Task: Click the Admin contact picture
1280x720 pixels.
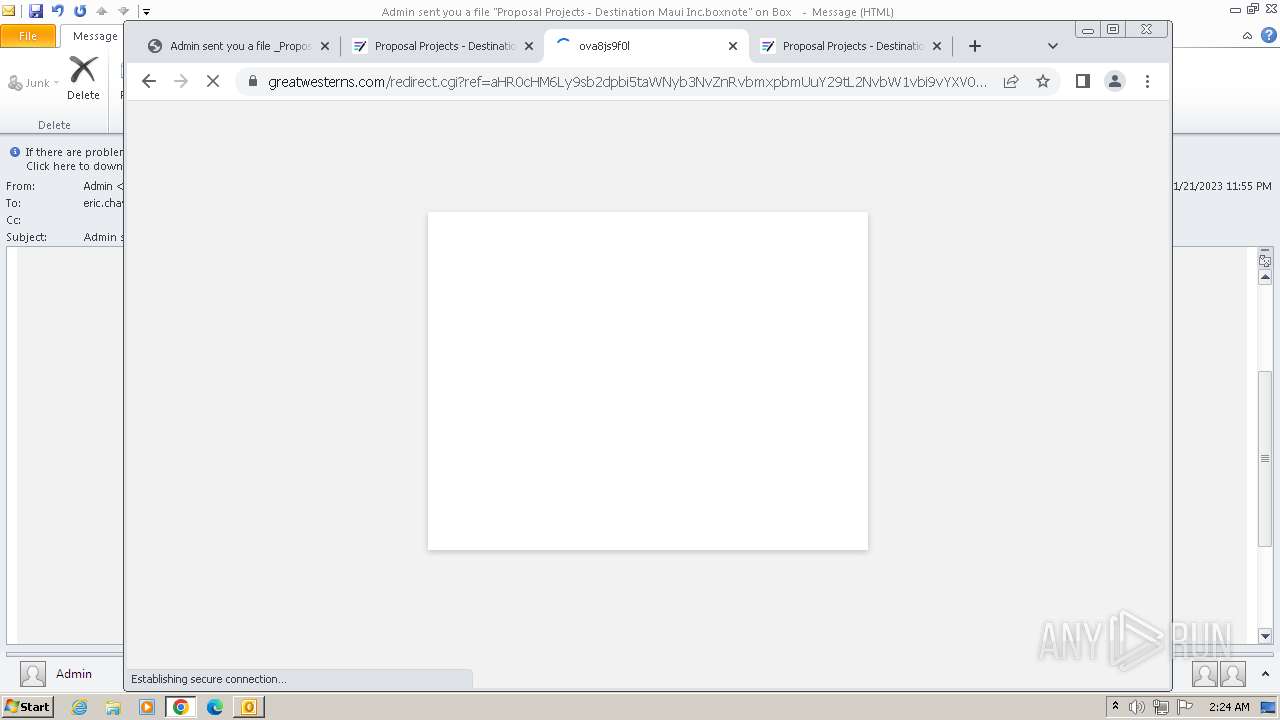Action: [33, 674]
